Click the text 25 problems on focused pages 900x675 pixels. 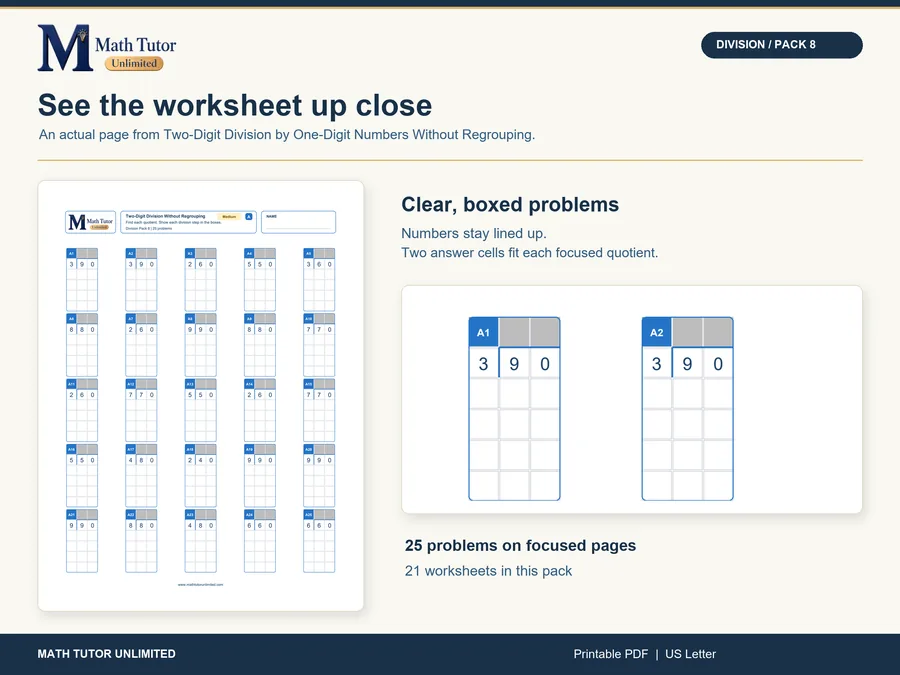tap(520, 545)
